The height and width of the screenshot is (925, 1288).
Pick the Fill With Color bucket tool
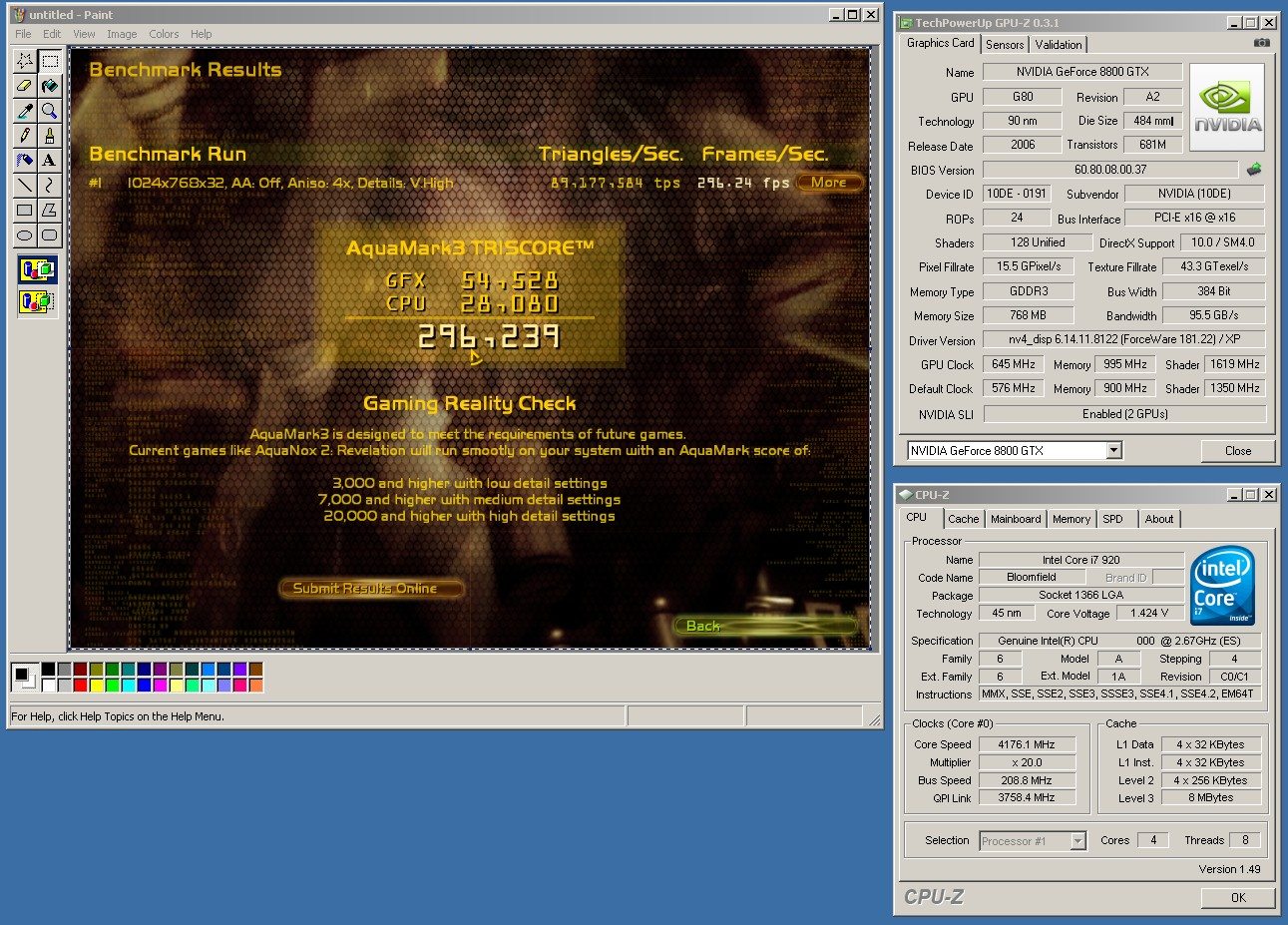[x=50, y=86]
